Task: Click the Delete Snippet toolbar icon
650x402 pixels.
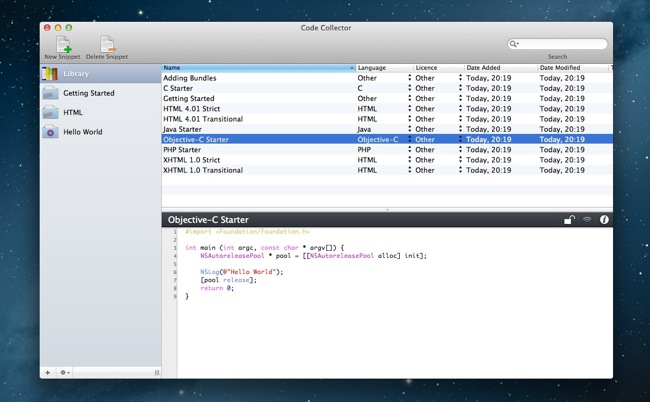Action: pyautogui.click(x=107, y=44)
